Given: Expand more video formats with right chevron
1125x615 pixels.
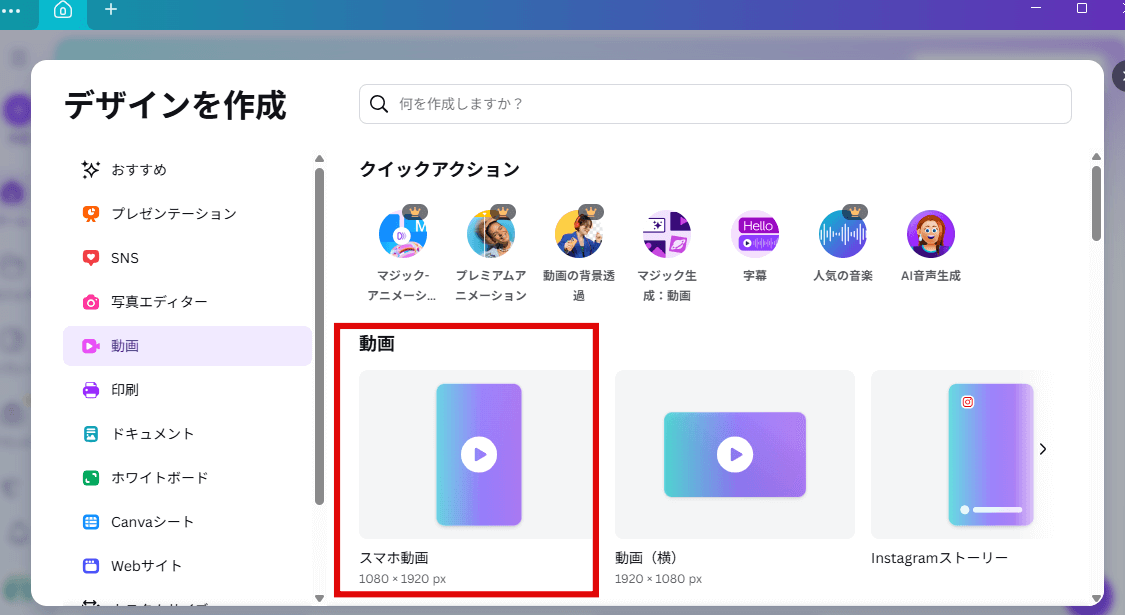Looking at the screenshot, I should pyautogui.click(x=1043, y=449).
